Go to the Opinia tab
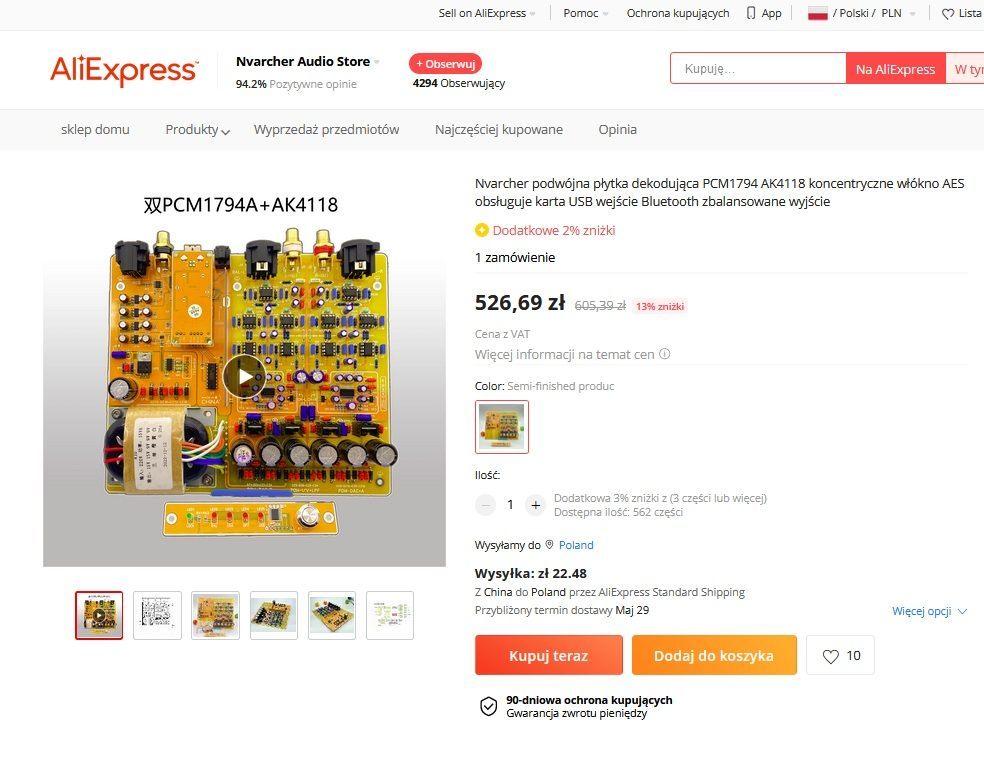984x757 pixels. click(x=618, y=129)
